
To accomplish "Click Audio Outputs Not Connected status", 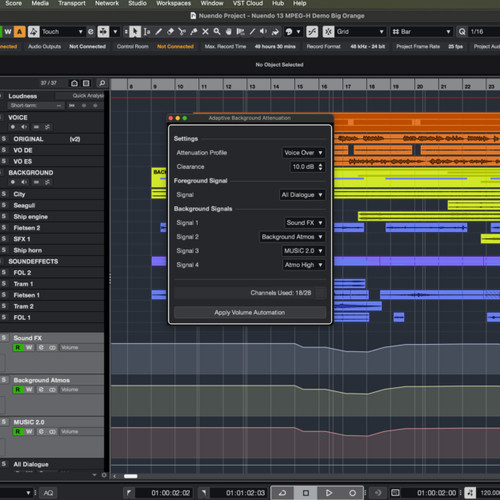I will click(x=87, y=46).
